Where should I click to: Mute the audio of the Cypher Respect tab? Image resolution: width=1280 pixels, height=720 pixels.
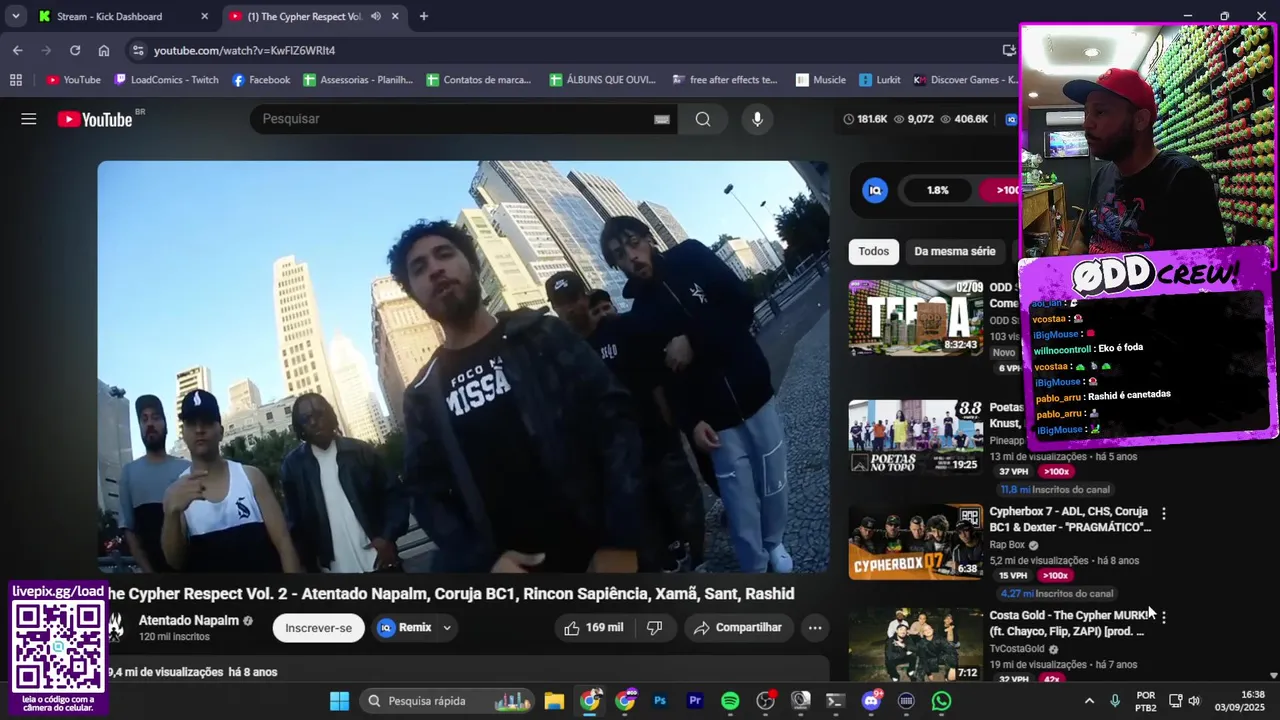tap(376, 16)
